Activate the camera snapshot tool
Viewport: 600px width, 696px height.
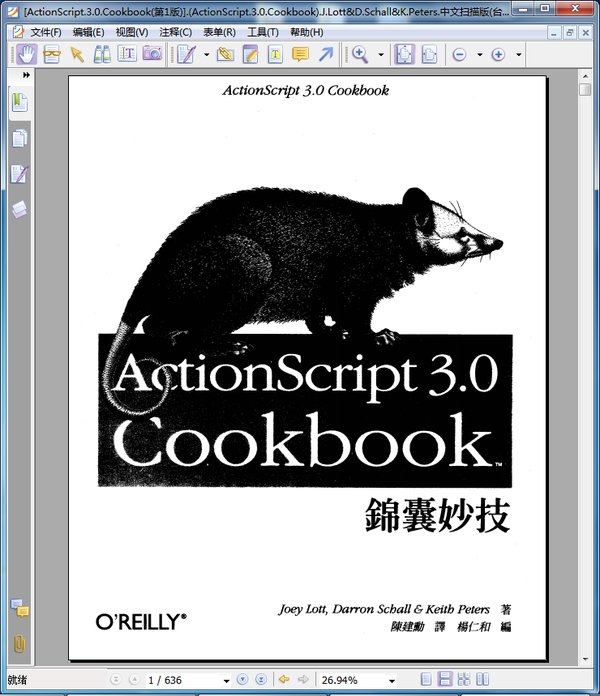click(x=152, y=54)
